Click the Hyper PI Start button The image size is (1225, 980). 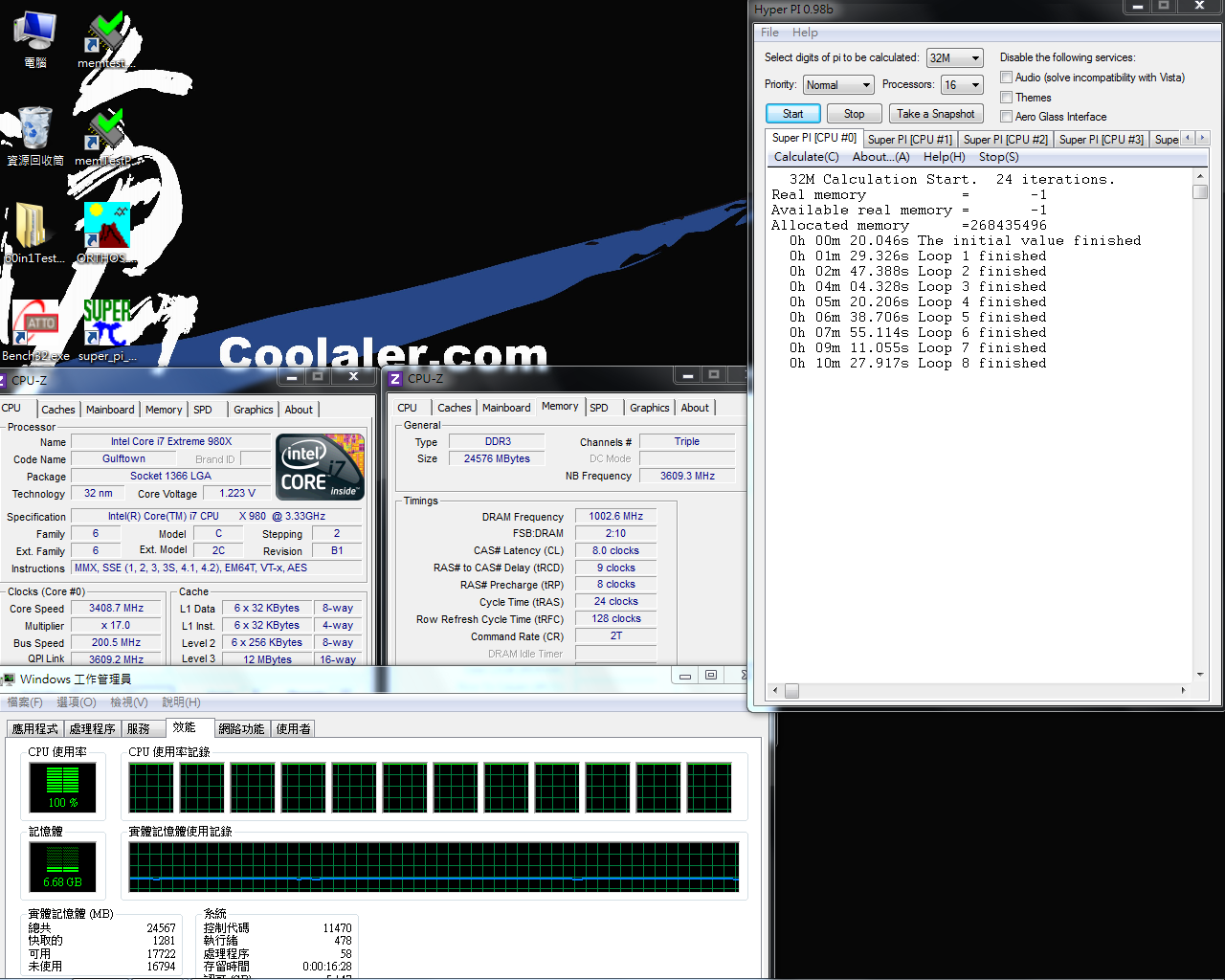click(x=792, y=114)
